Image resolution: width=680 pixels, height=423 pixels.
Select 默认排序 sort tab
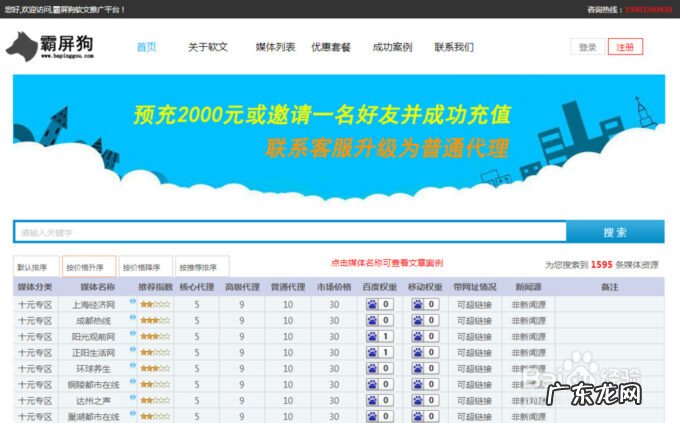[36, 267]
